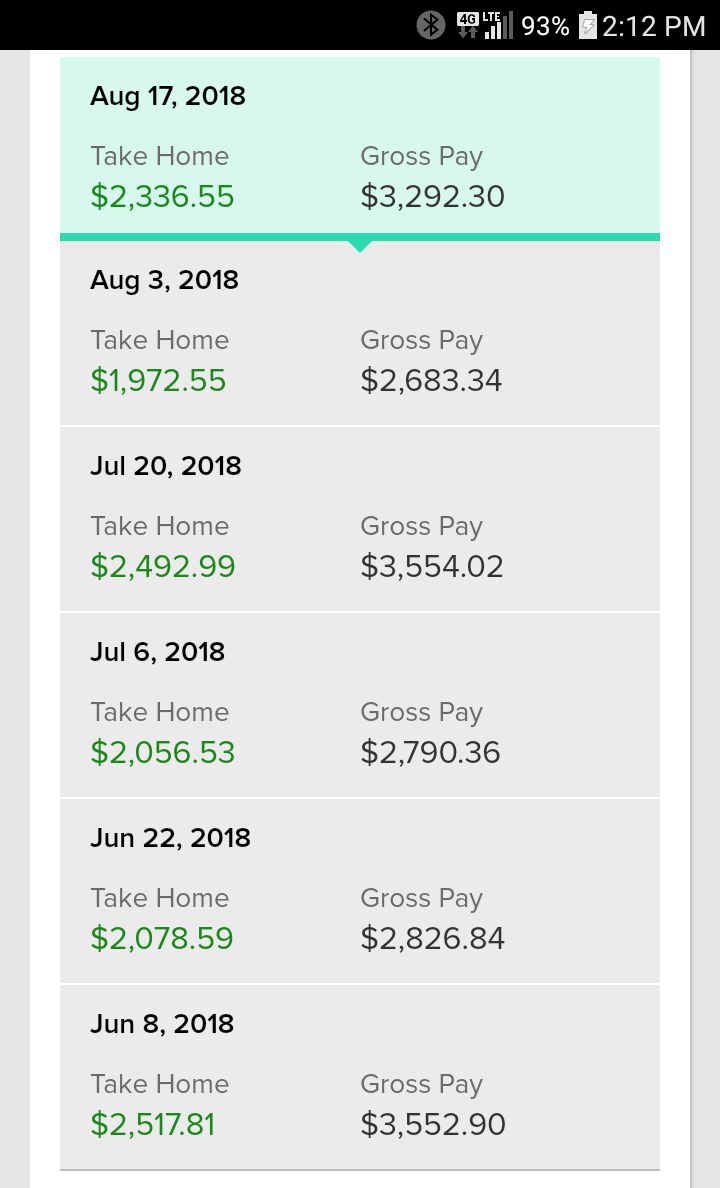The width and height of the screenshot is (720, 1188).
Task: Select the Aug 17, 2018 paystub
Action: click(360, 145)
